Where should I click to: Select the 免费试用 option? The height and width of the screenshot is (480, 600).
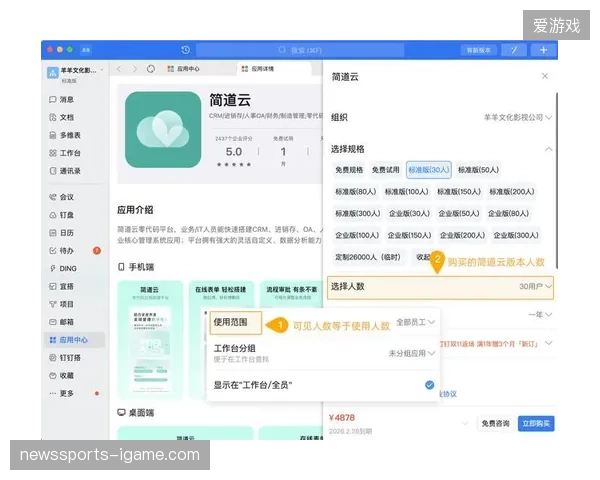[x=386, y=170]
